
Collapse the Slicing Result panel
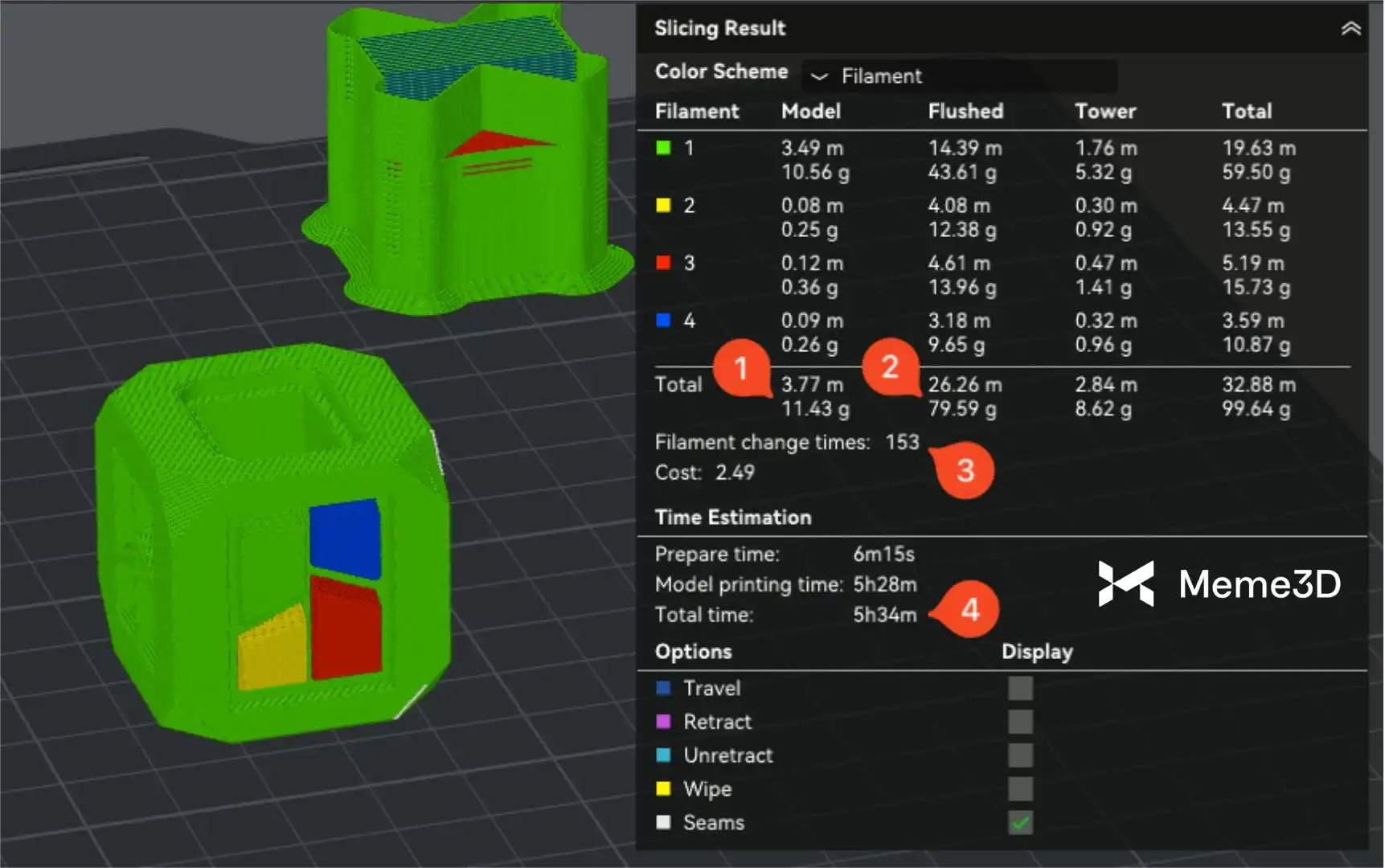click(x=1350, y=29)
